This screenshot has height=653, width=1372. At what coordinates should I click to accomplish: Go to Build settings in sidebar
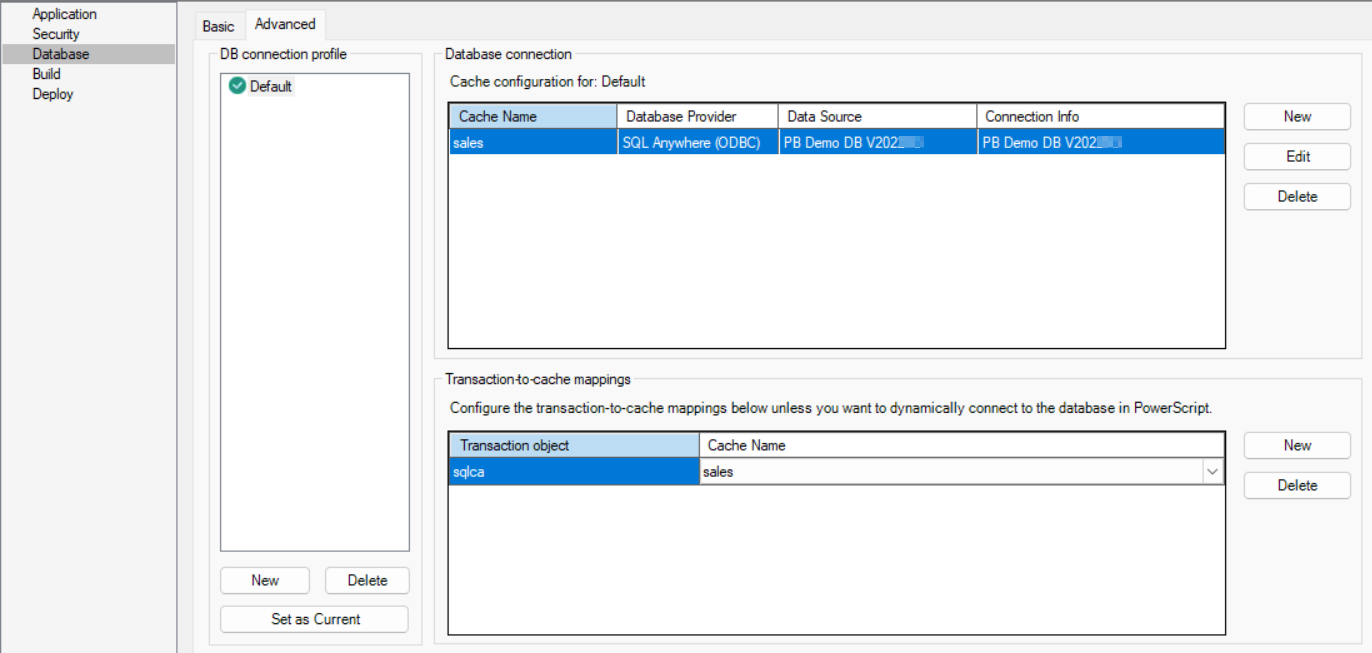coord(46,74)
